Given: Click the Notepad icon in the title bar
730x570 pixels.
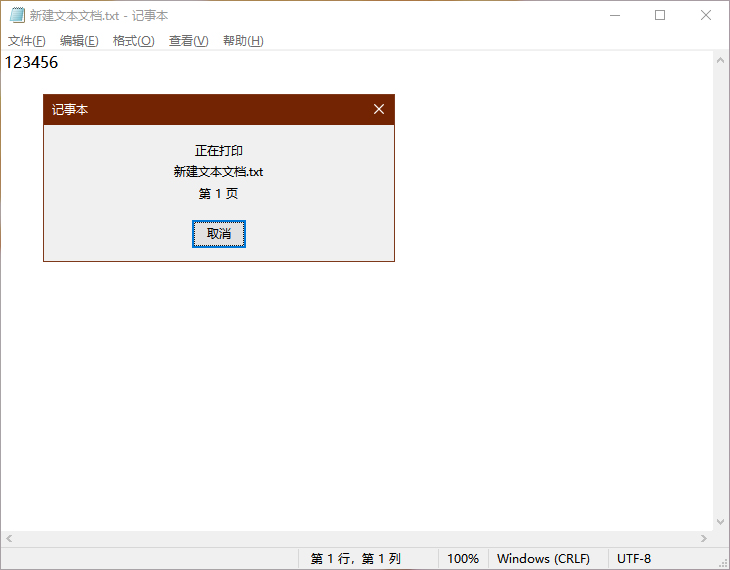Looking at the screenshot, I should pyautogui.click(x=17, y=15).
